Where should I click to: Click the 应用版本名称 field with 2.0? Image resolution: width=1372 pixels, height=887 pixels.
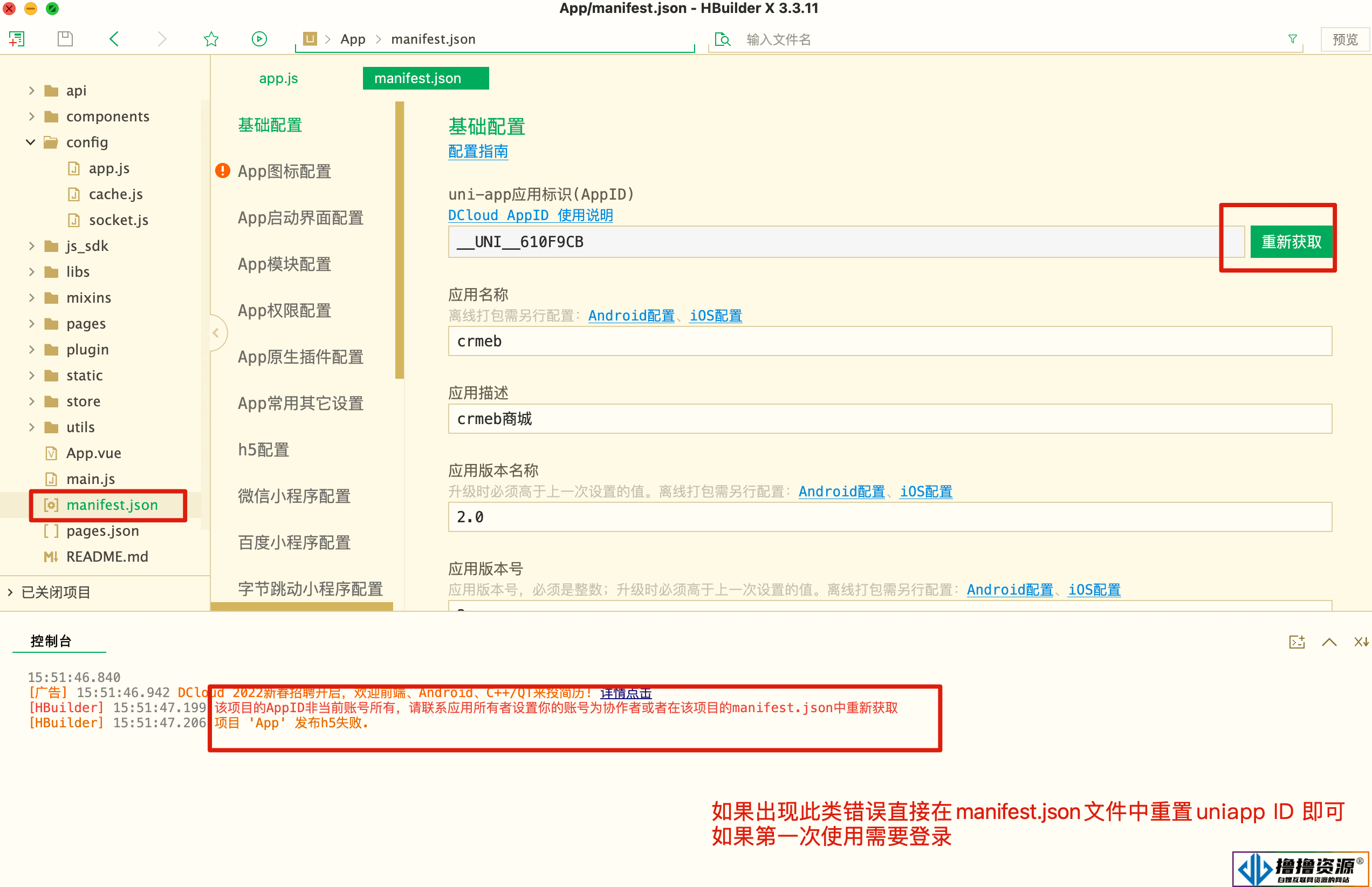pos(889,517)
